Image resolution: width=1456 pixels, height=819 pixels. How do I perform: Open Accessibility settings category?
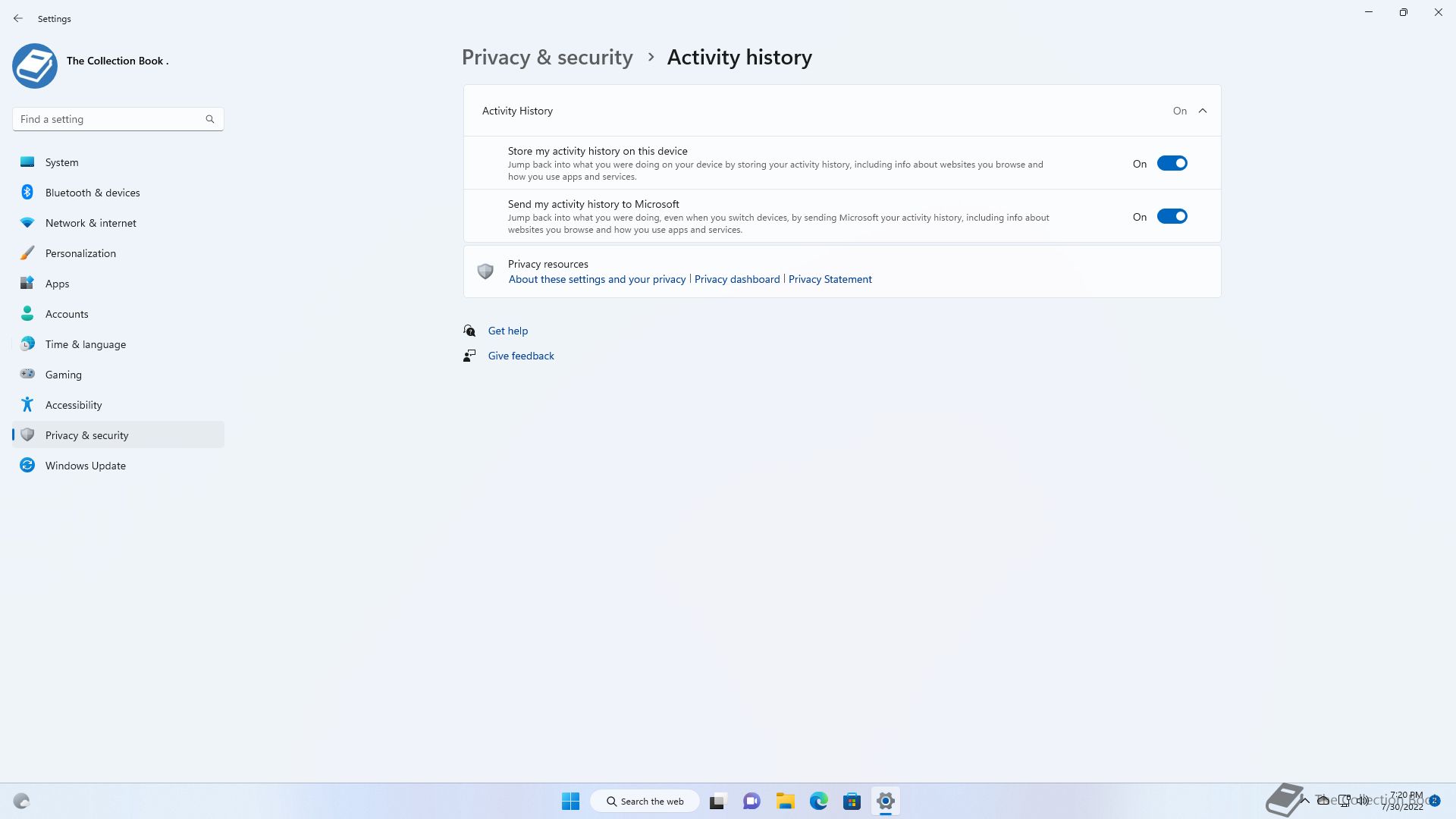[118, 405]
